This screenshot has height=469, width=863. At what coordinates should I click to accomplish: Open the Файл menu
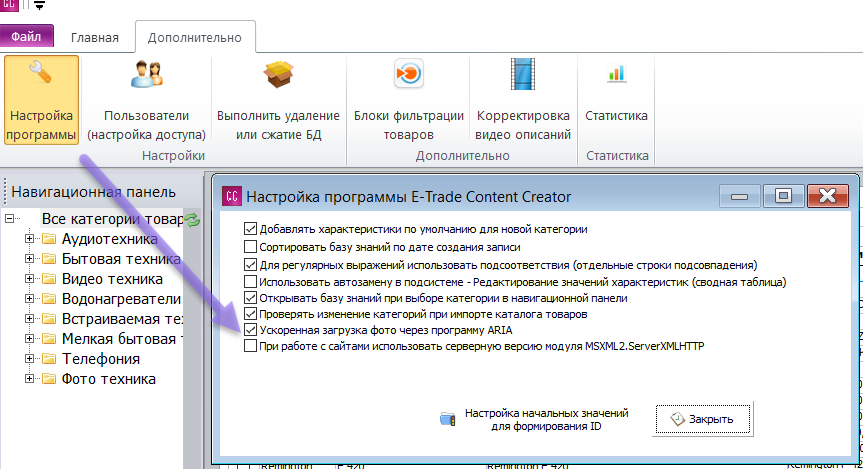point(26,36)
